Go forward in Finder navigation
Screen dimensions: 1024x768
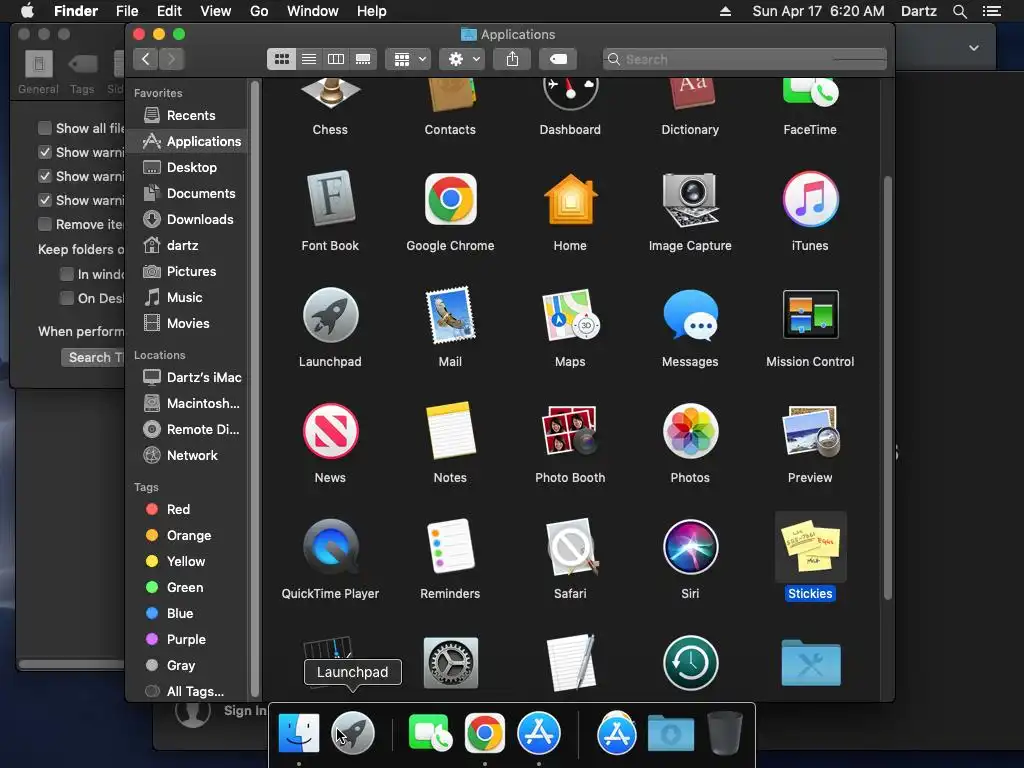(171, 59)
